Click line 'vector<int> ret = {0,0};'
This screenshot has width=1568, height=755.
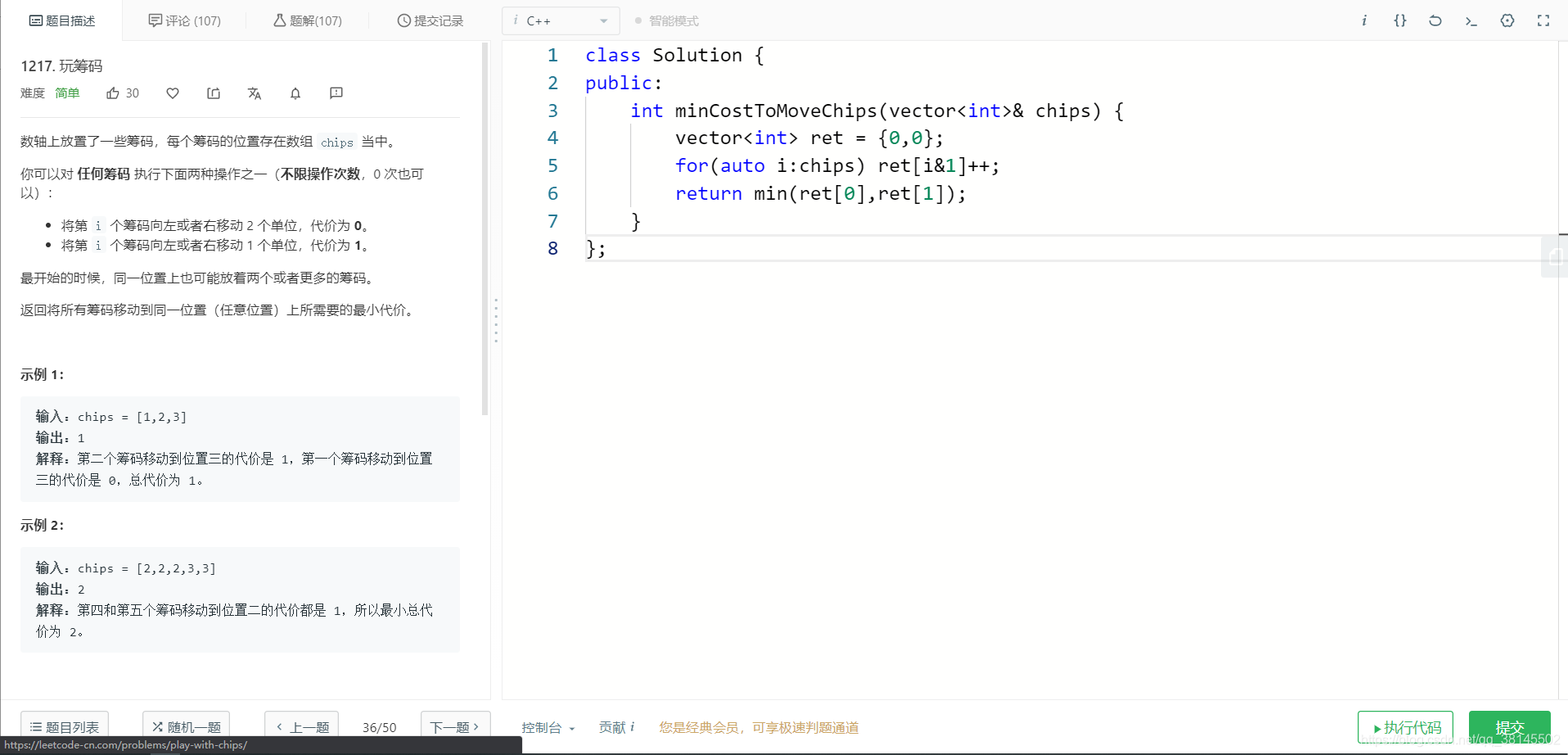809,138
